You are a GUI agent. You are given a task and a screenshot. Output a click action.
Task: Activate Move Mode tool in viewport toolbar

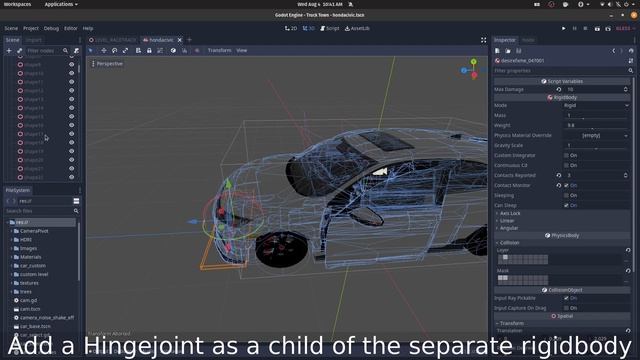click(x=104, y=50)
